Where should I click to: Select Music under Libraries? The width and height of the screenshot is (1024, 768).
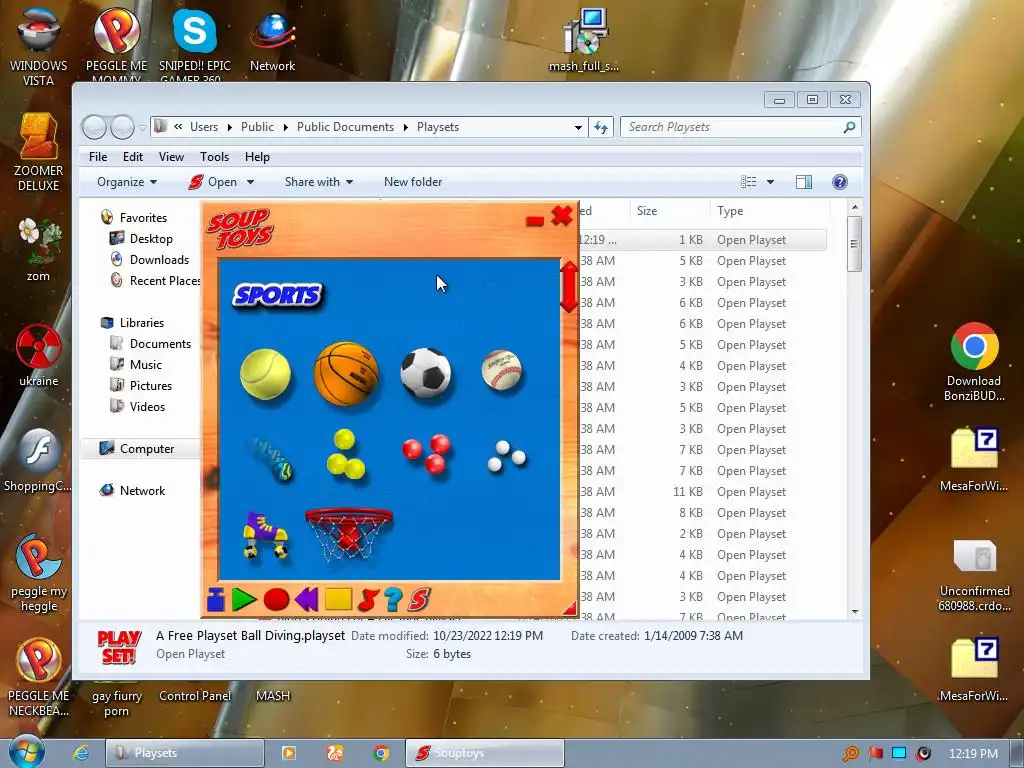pyautogui.click(x=145, y=364)
